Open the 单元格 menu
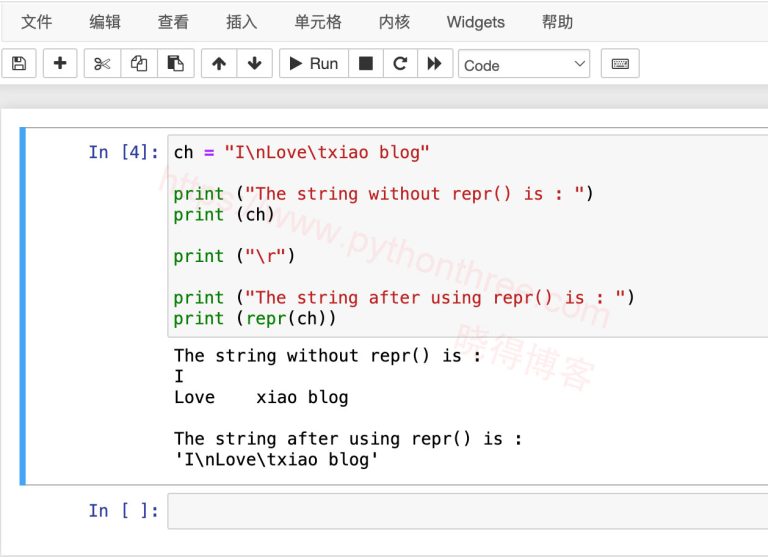Screen dimensions: 768x557 click(x=318, y=21)
